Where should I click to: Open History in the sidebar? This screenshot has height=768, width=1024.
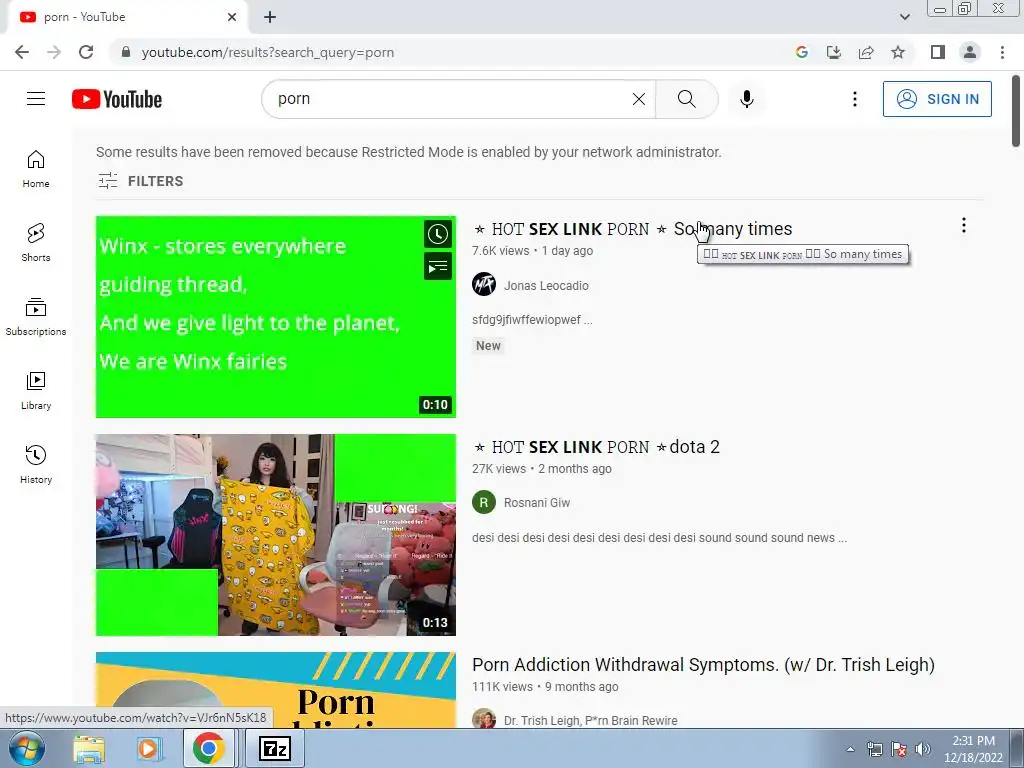(36, 464)
